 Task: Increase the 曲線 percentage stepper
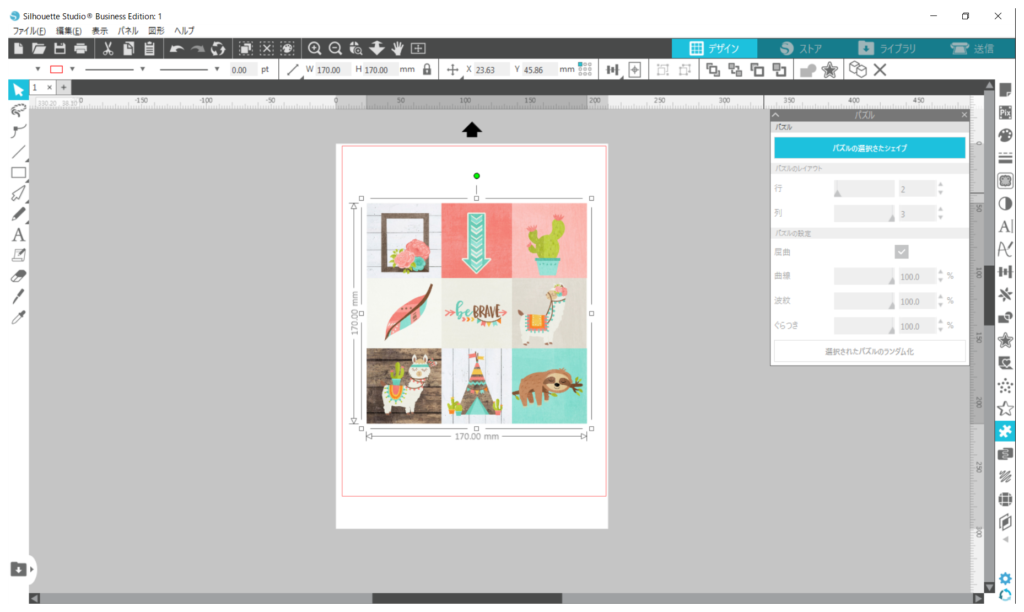[x=940, y=272]
